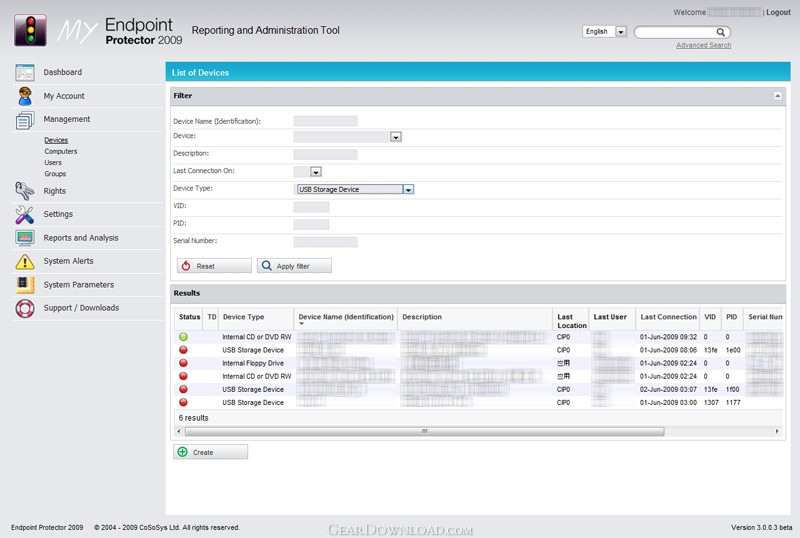Select Computers under Management

(x=61, y=152)
